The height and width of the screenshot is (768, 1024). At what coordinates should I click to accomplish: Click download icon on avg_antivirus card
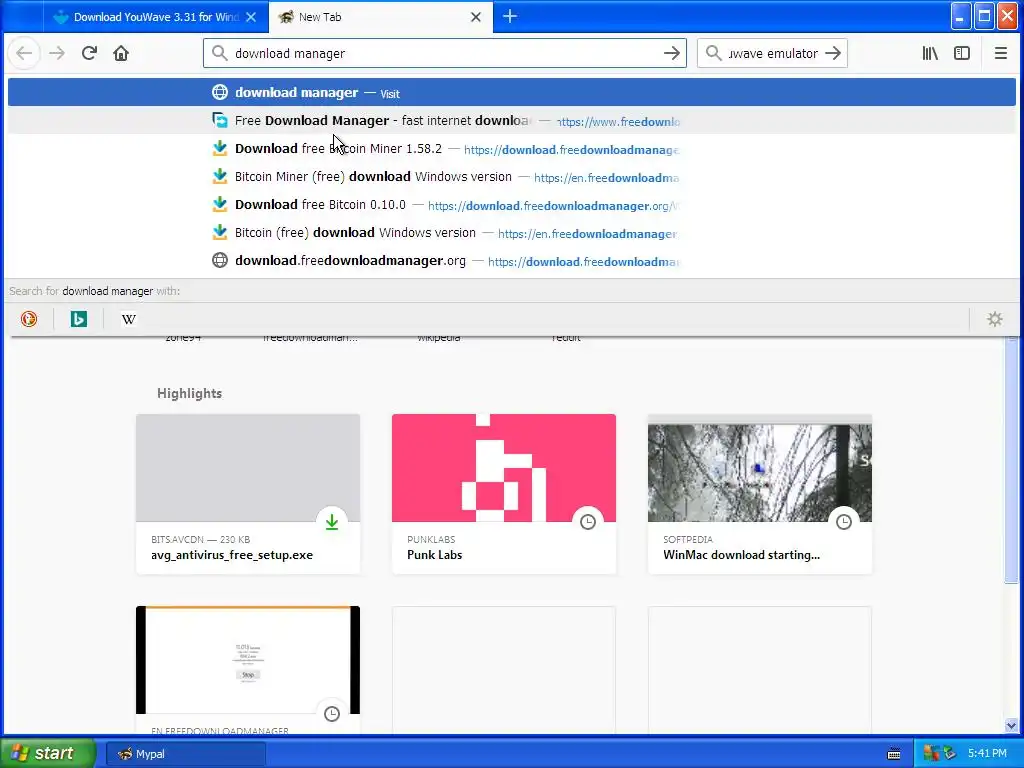[332, 522]
